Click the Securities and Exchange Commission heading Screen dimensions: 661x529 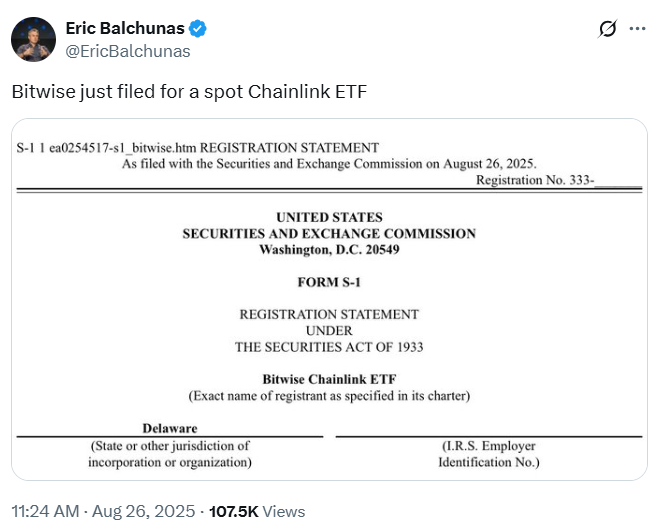(329, 233)
